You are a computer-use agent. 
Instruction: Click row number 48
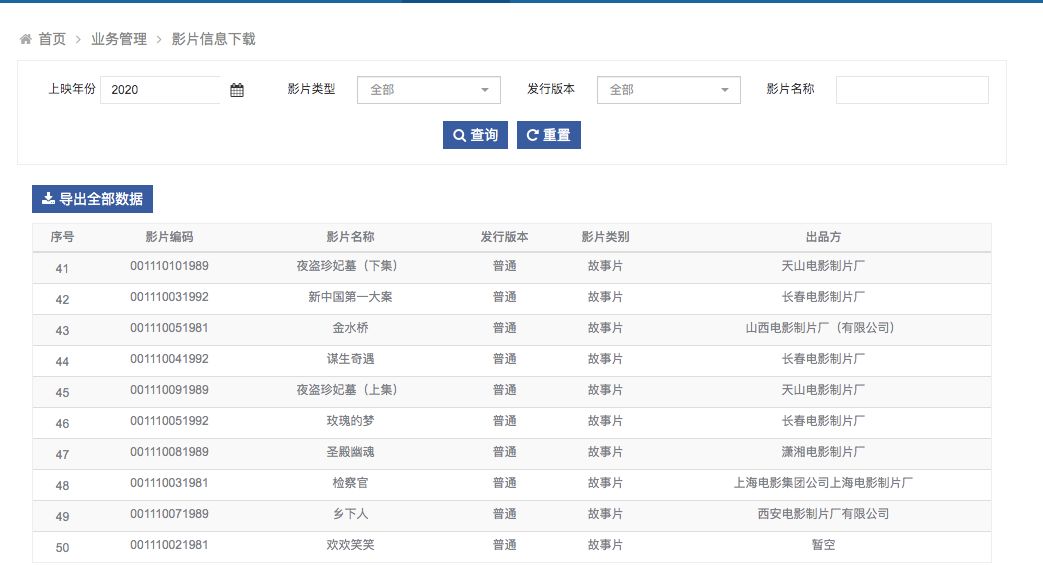(x=62, y=486)
